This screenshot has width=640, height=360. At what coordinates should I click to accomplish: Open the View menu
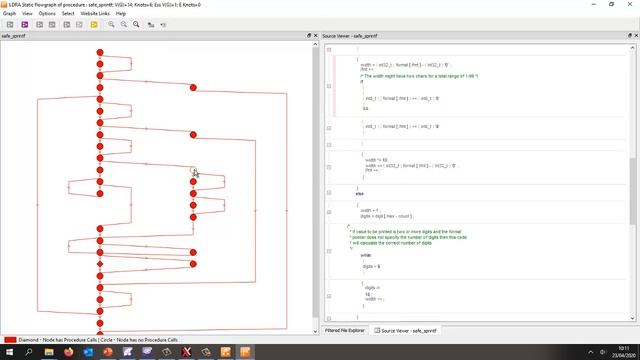tap(27, 13)
